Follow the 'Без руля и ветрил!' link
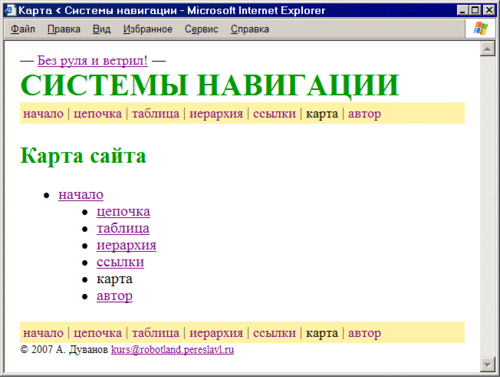The image size is (500, 377). click(x=92, y=61)
